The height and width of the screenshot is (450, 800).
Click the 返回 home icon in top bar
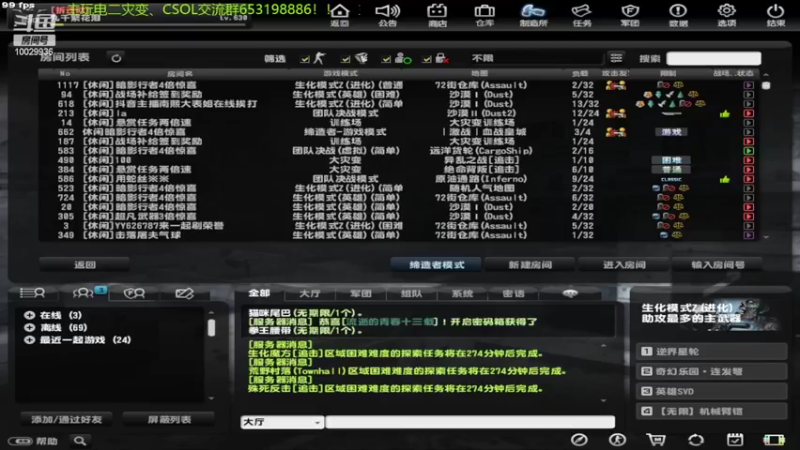click(339, 14)
